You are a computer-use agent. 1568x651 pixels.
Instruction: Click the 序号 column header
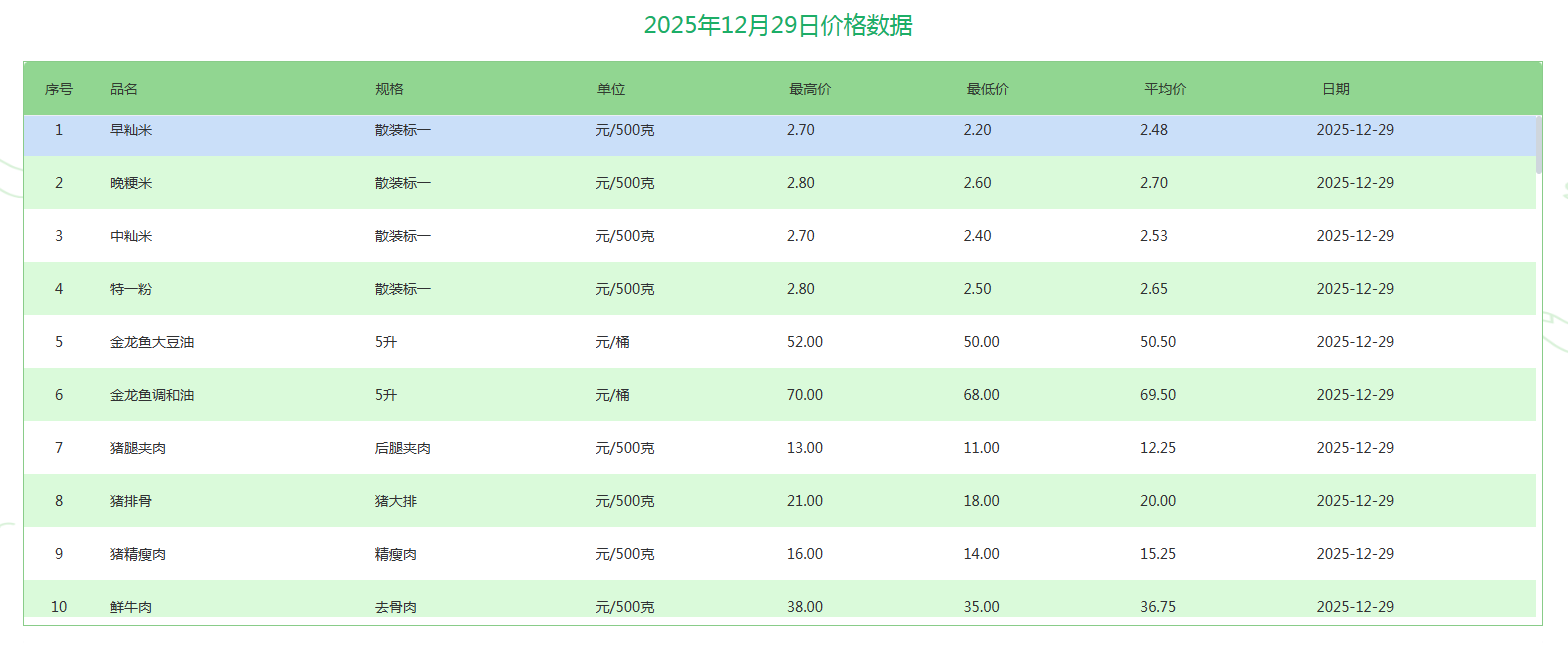[x=59, y=89]
